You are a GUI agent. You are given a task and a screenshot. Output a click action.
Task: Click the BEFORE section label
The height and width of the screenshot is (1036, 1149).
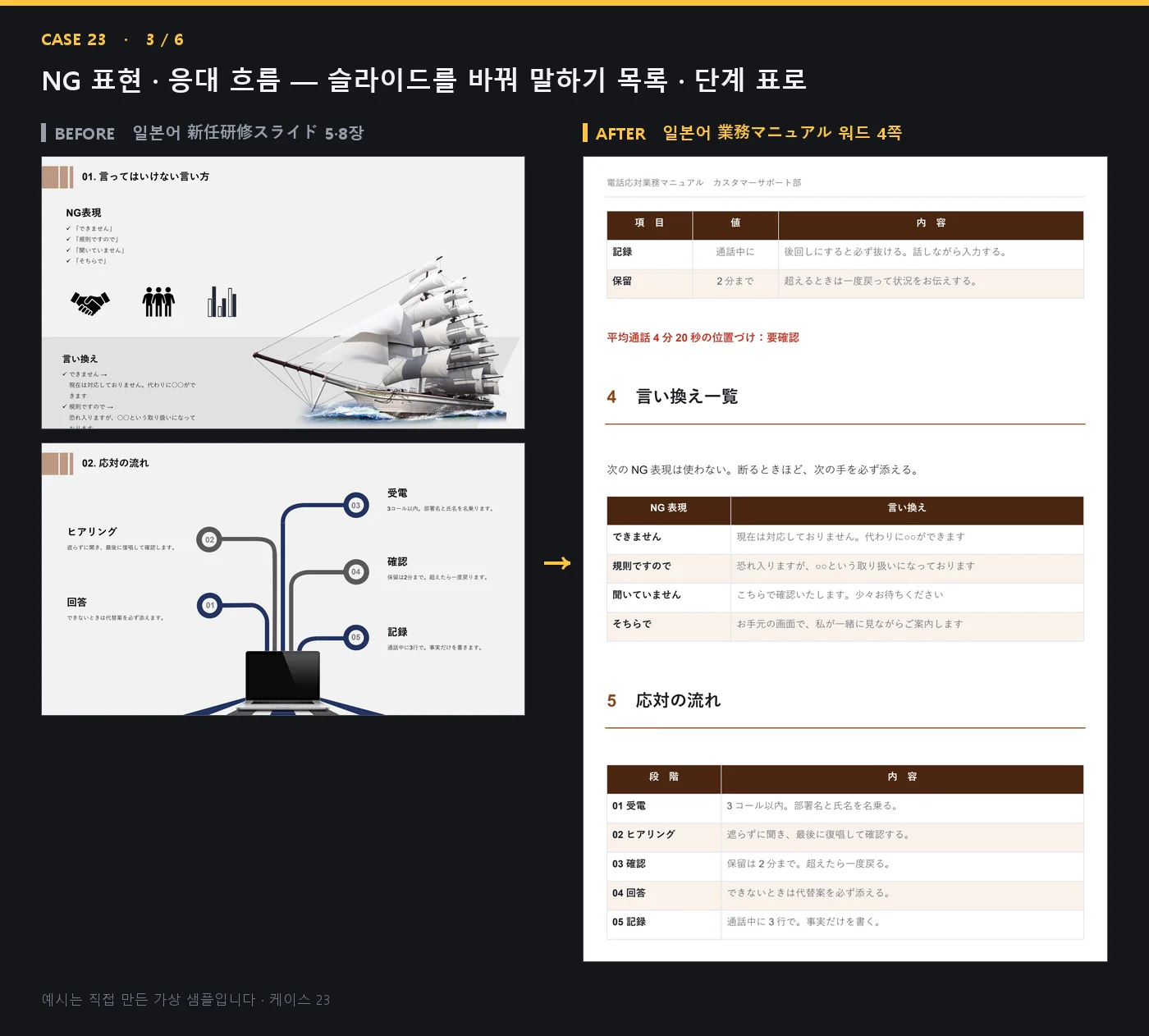click(85, 134)
